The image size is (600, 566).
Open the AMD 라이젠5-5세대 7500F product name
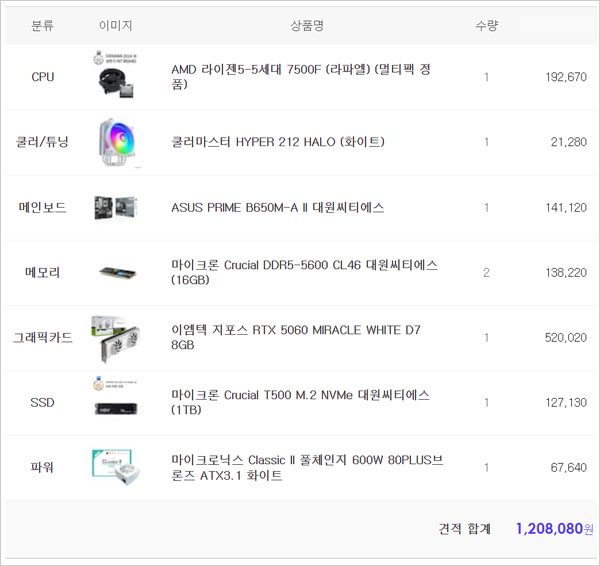(301, 77)
